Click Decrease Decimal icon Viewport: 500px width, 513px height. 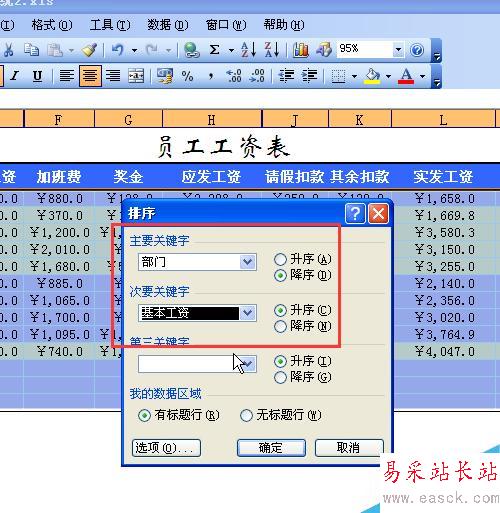pyautogui.click(x=257, y=76)
